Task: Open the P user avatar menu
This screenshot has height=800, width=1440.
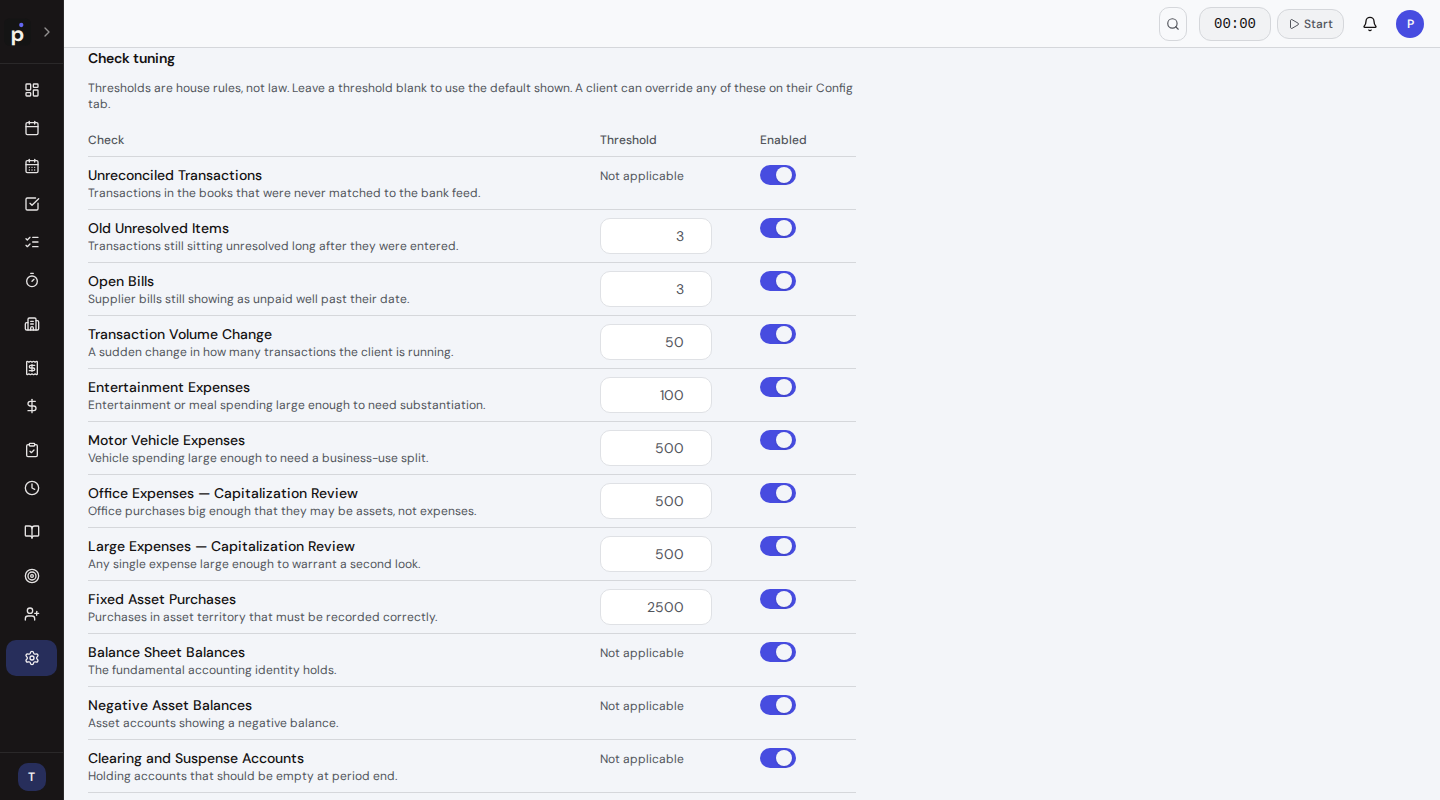Action: (1410, 24)
